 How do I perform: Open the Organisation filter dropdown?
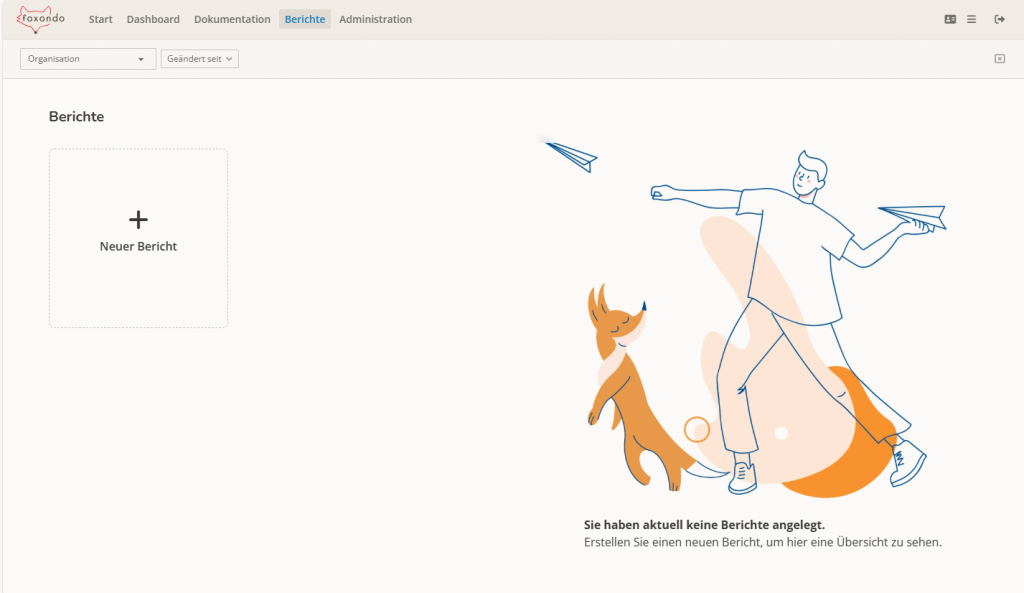(87, 59)
